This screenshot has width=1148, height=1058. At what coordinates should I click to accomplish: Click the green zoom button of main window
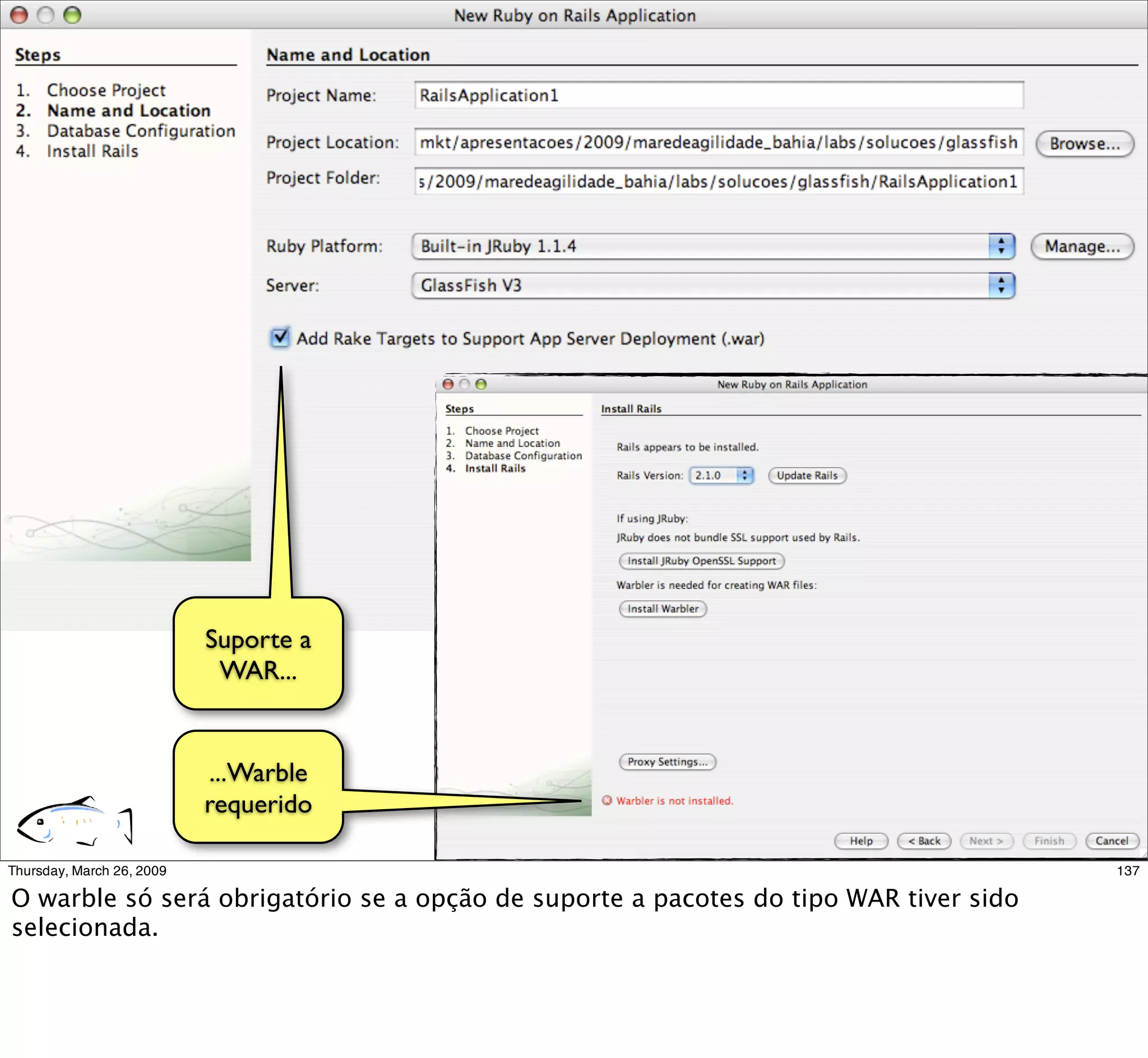pos(72,15)
